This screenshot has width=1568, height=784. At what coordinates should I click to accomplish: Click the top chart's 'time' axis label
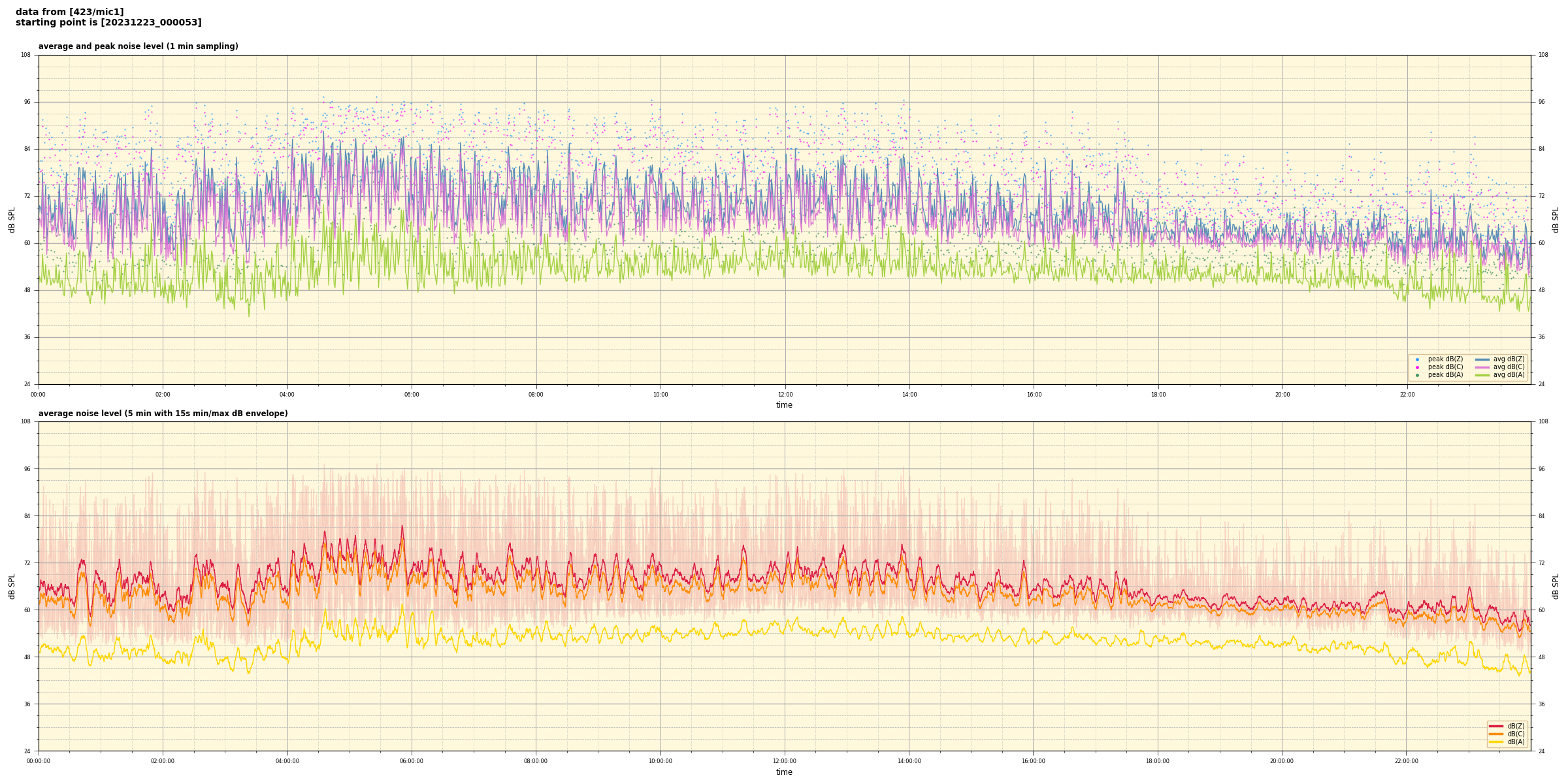[784, 405]
